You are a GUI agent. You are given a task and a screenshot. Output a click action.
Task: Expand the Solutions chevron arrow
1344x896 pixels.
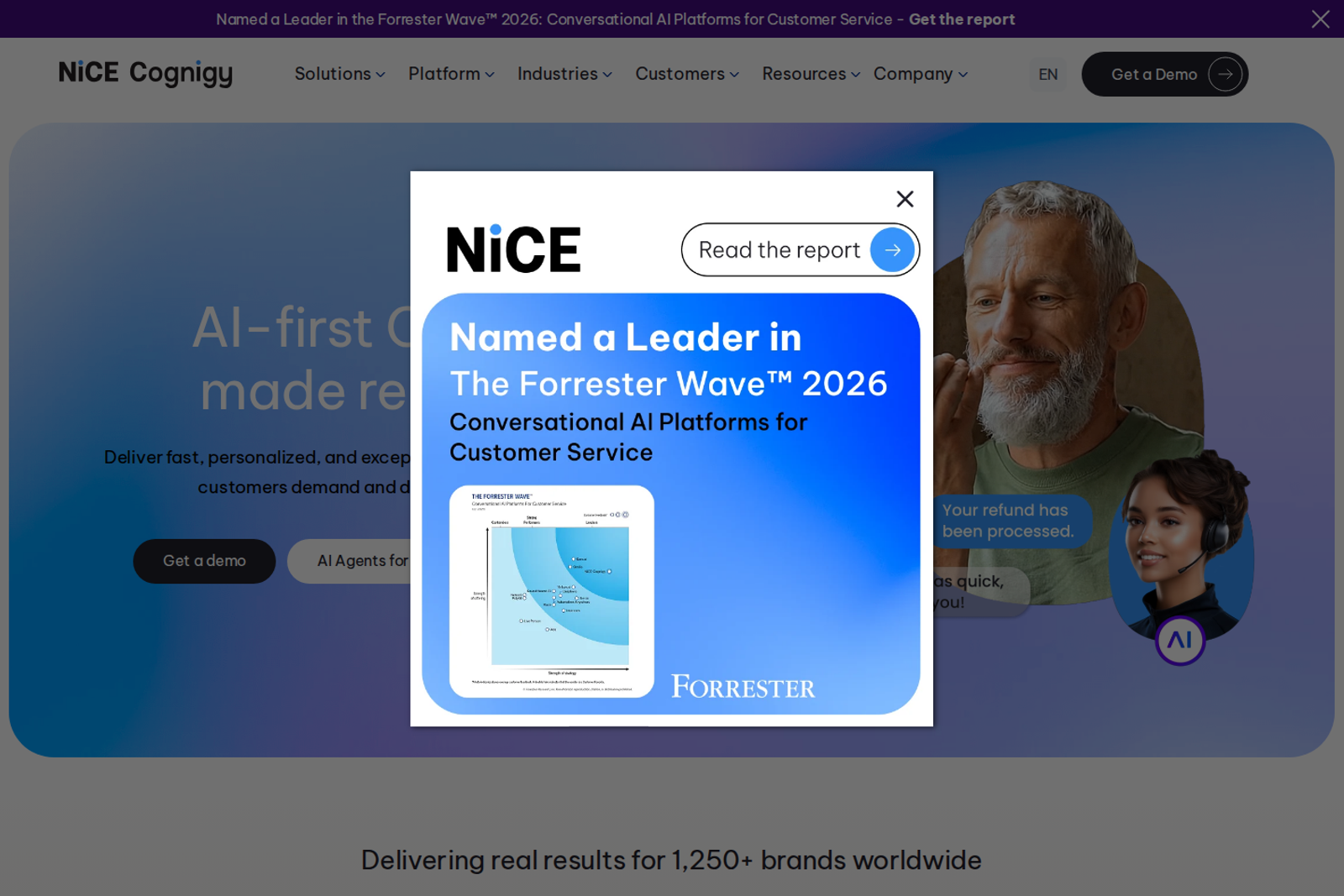[381, 75]
